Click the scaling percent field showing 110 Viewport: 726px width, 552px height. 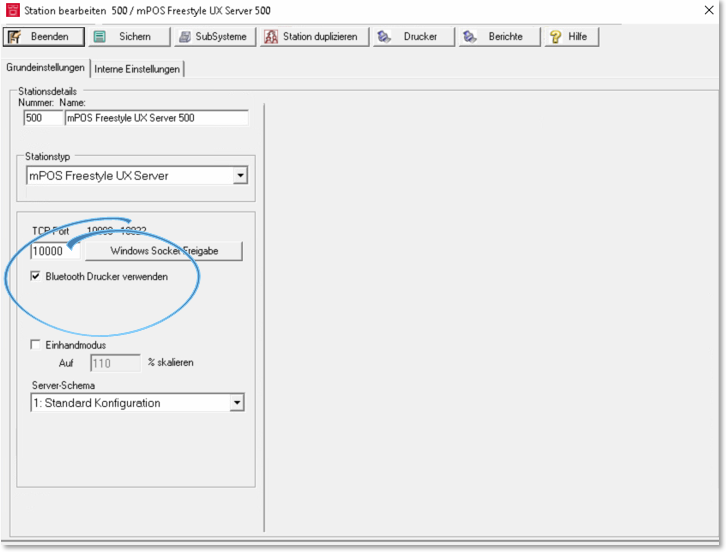[115, 363]
